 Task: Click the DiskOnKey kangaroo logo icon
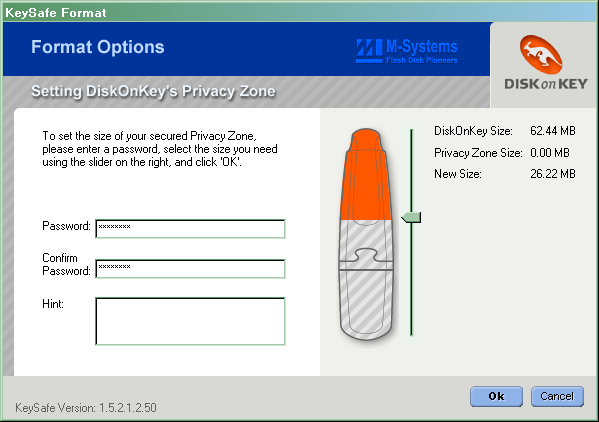click(x=541, y=54)
